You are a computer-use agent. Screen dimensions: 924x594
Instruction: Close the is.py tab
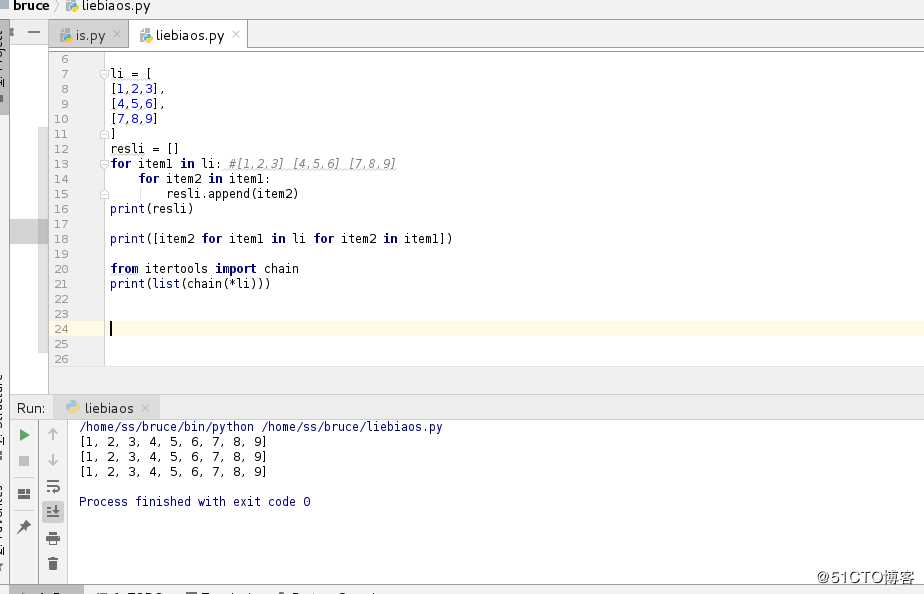(117, 34)
